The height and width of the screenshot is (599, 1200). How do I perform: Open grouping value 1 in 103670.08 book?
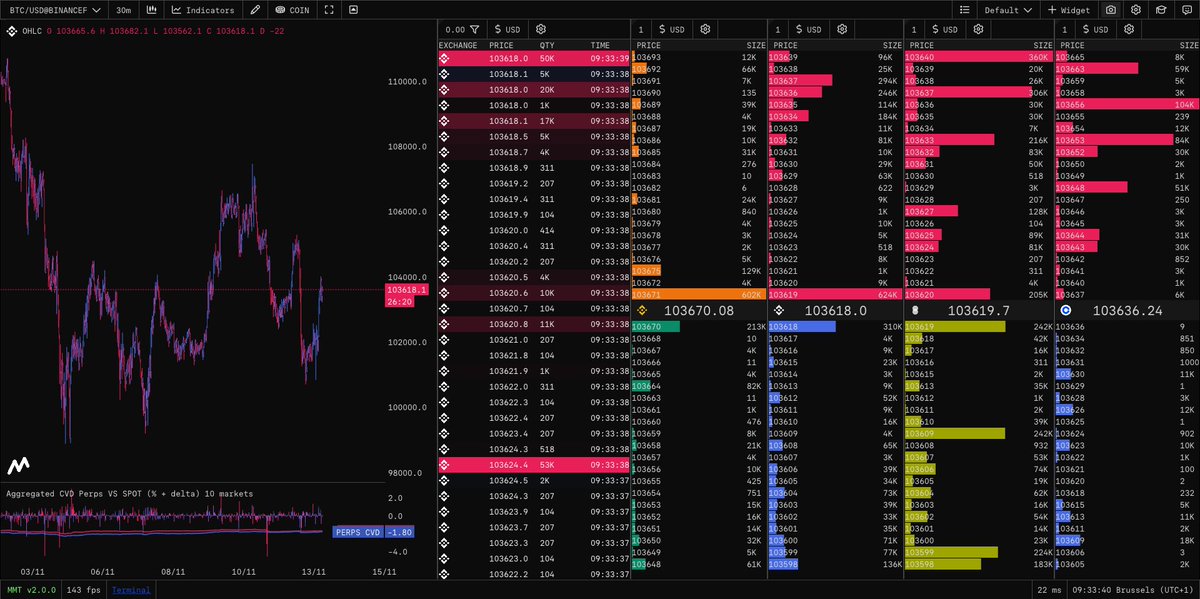tap(641, 30)
